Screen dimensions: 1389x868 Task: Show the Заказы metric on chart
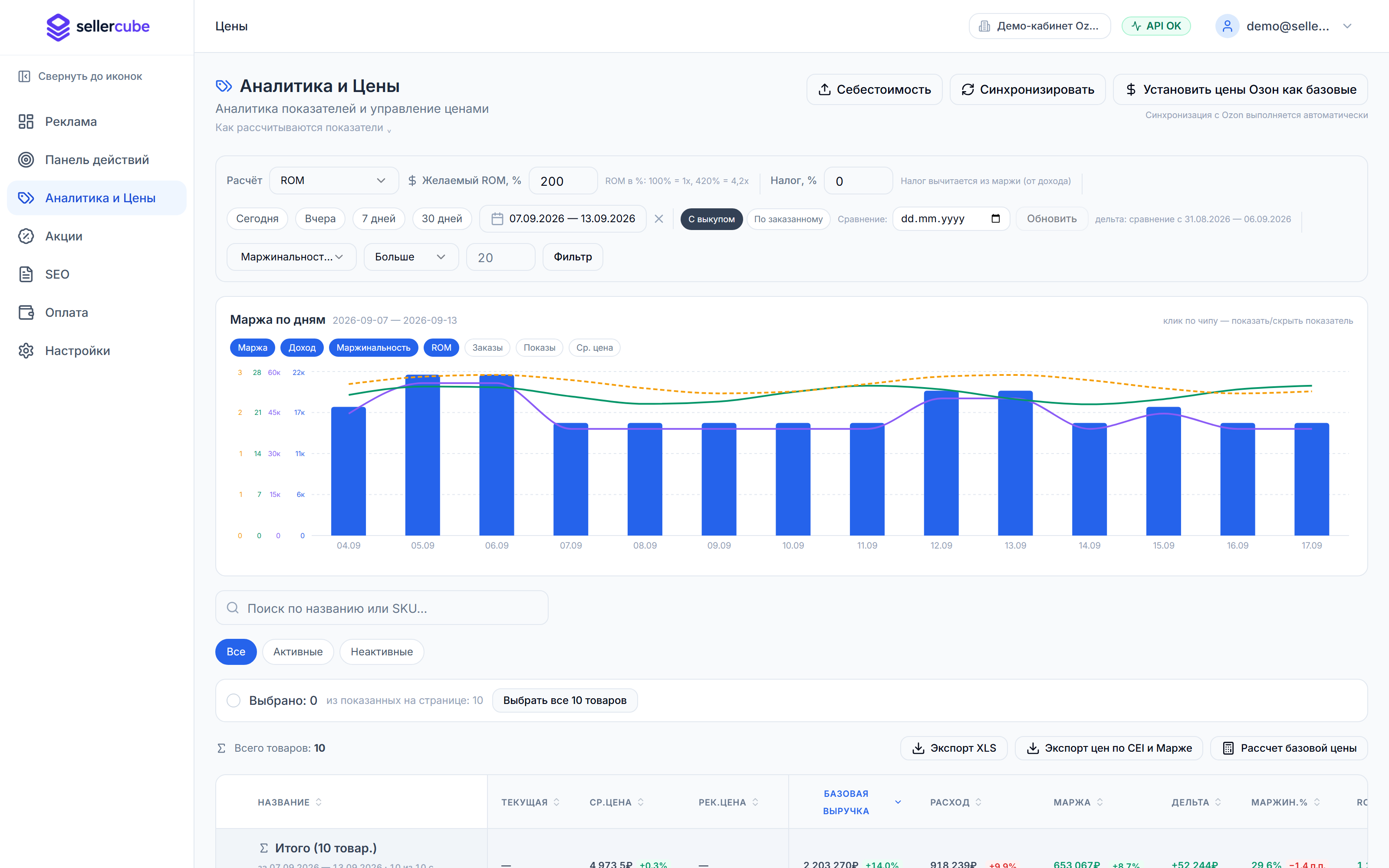(487, 347)
